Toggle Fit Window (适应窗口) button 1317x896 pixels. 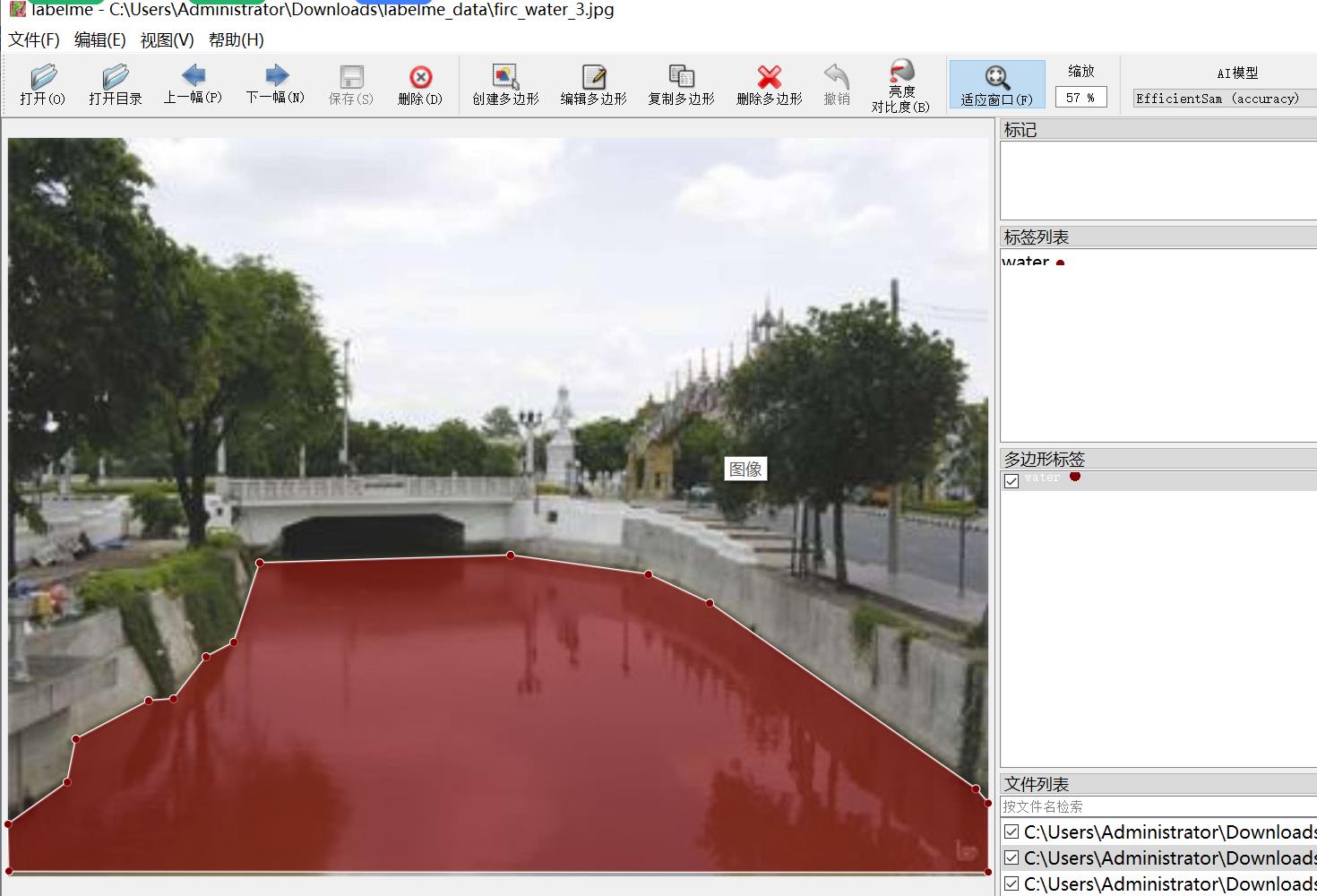pos(996,84)
